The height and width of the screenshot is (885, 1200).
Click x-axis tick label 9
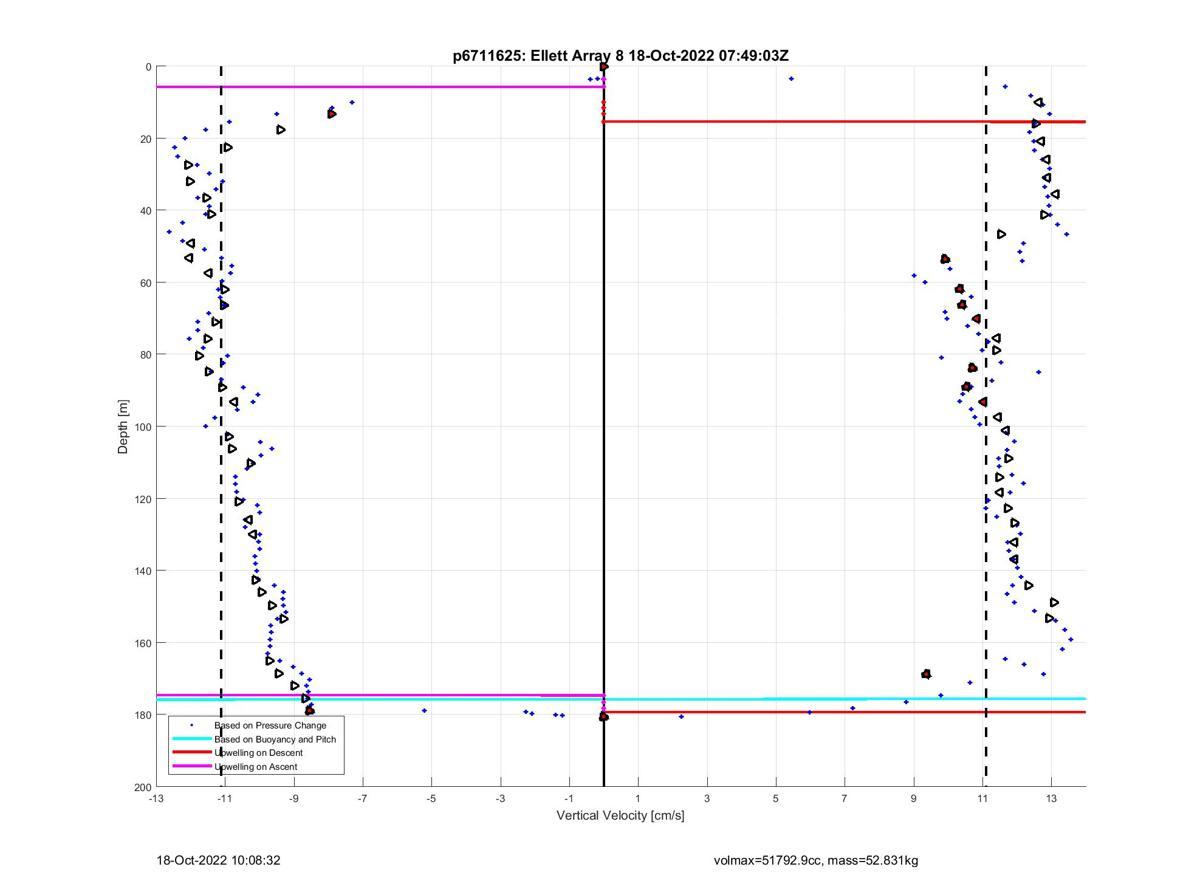(x=914, y=798)
